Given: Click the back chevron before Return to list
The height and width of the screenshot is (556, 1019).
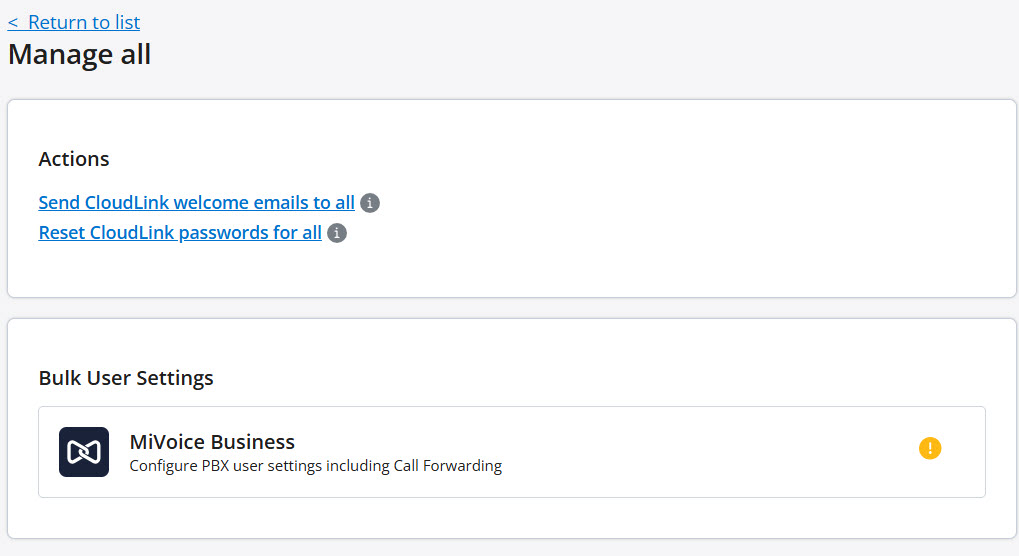Looking at the screenshot, I should [x=13, y=23].
